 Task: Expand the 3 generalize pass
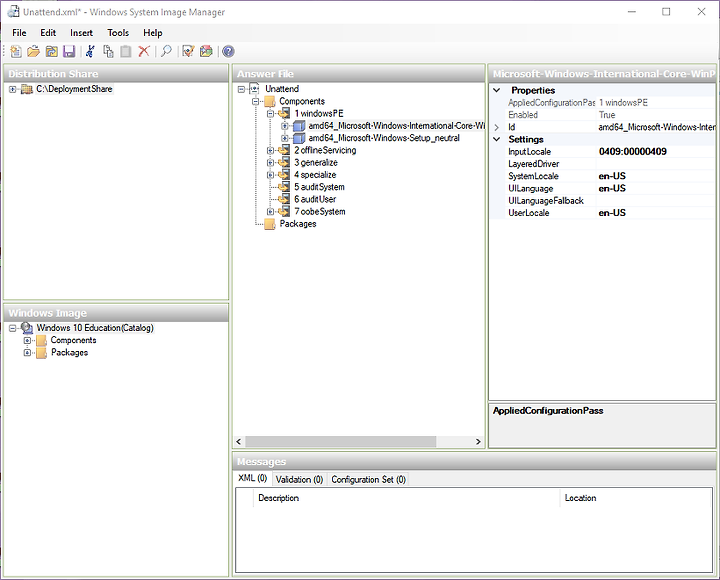pyautogui.click(x=270, y=163)
